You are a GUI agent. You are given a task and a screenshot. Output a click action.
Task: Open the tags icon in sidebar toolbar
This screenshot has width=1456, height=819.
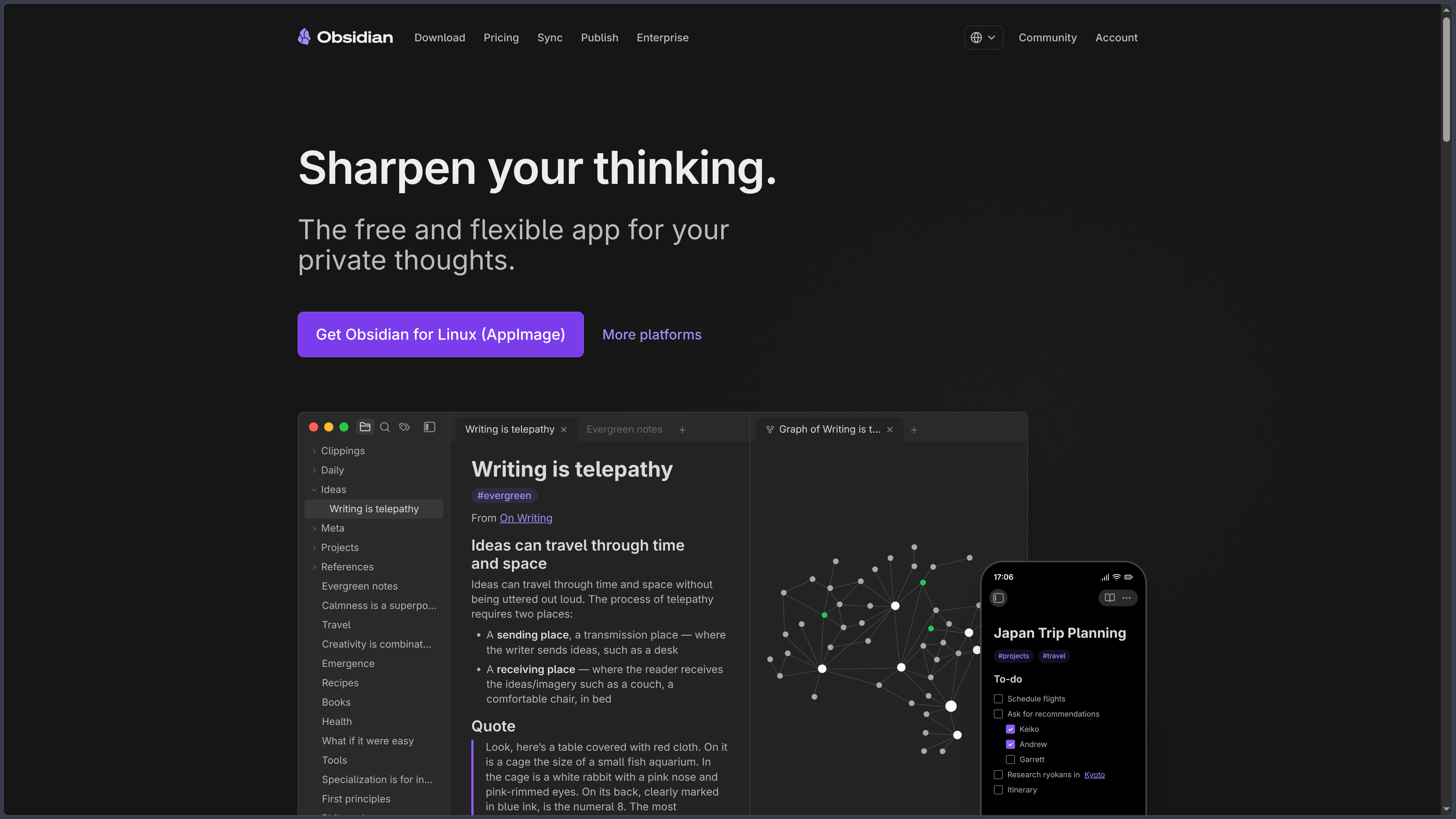point(405,427)
